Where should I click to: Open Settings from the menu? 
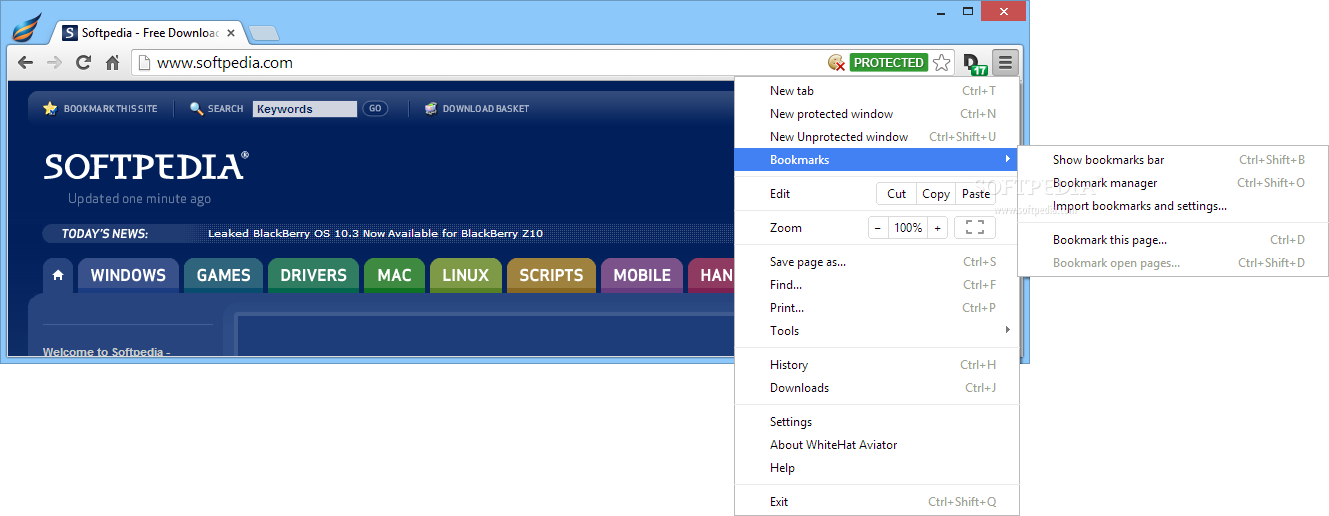(x=877, y=422)
